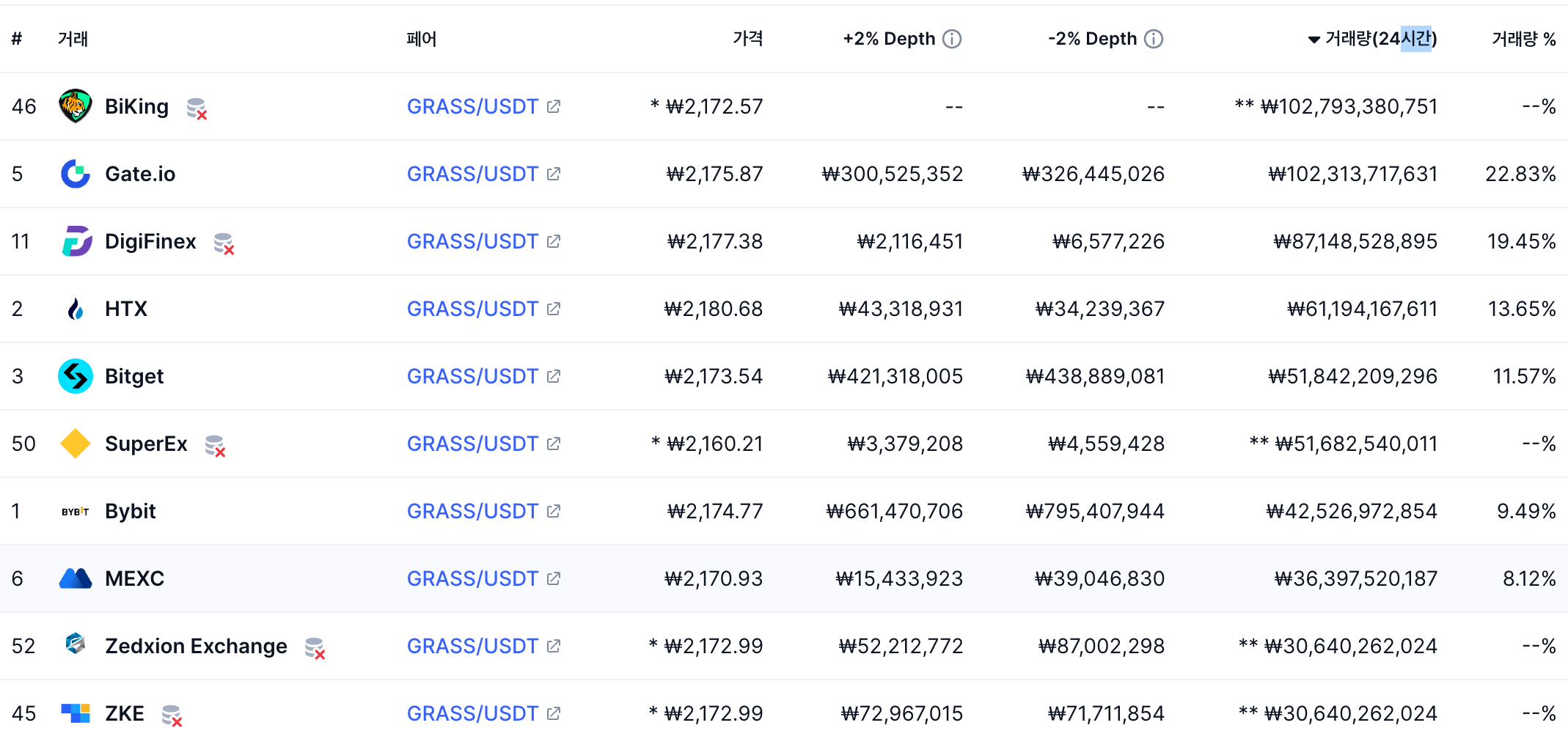Click the Zedxion Exchange logo

point(75,644)
